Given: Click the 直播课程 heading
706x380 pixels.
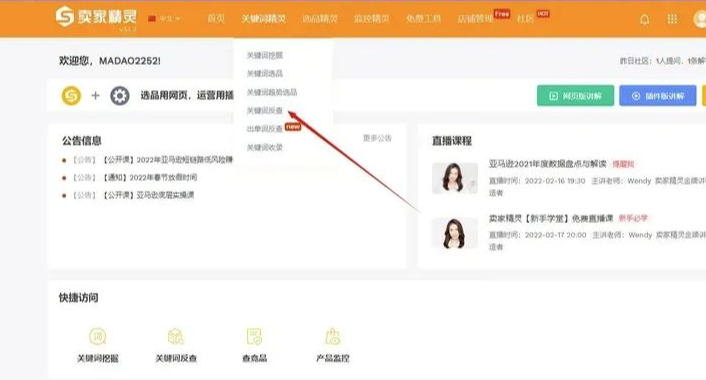Looking at the screenshot, I should [x=452, y=141].
